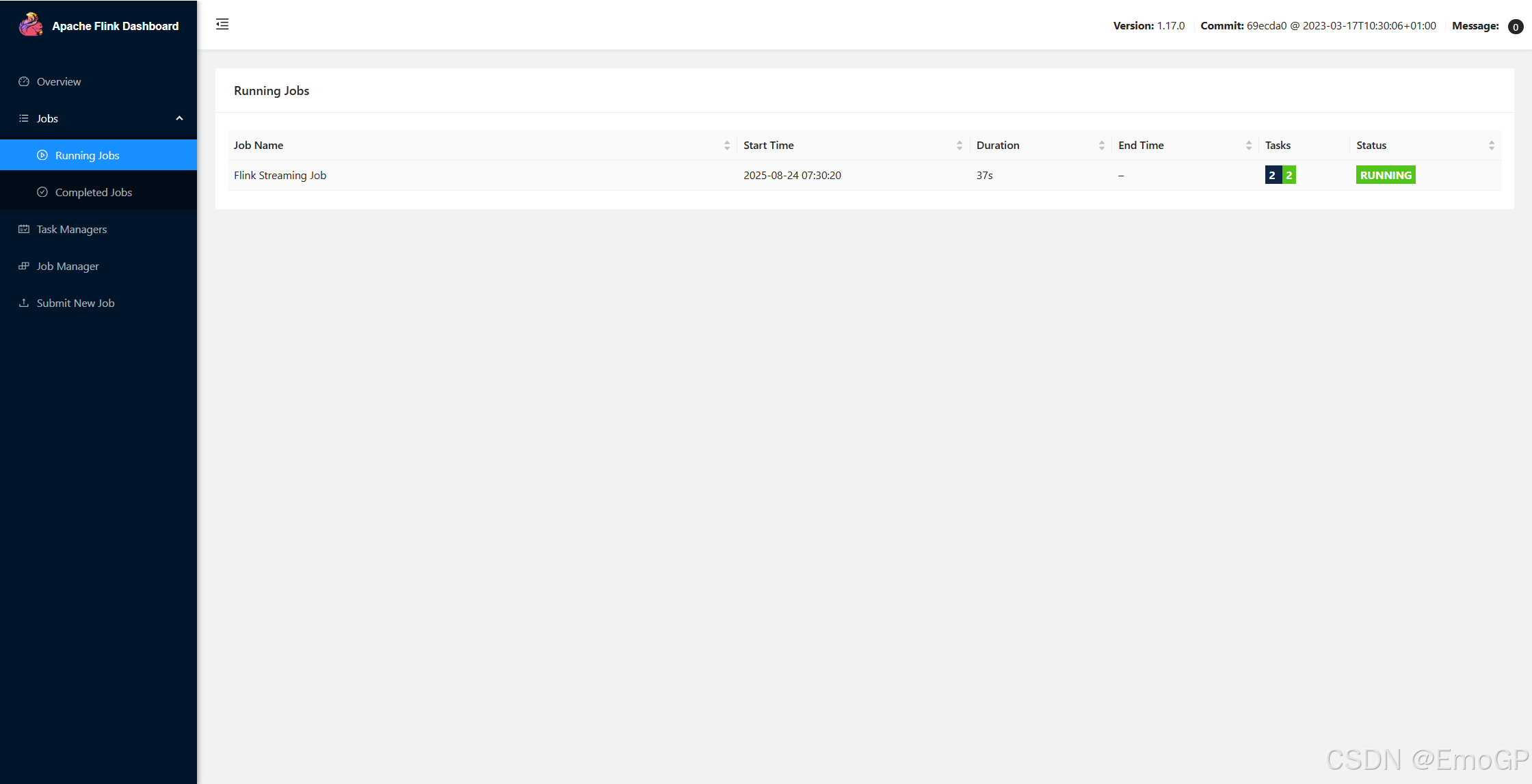Viewport: 1532px width, 784px height.
Task: Click the Submit New Job upload icon
Action: [x=24, y=303]
